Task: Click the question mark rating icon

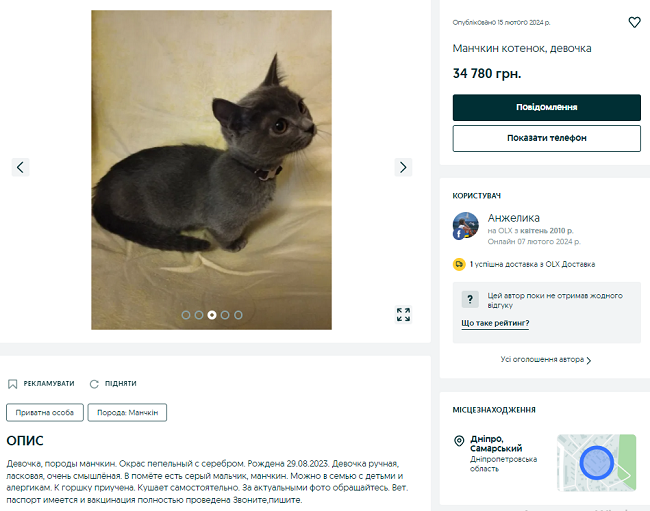Action: (x=470, y=299)
